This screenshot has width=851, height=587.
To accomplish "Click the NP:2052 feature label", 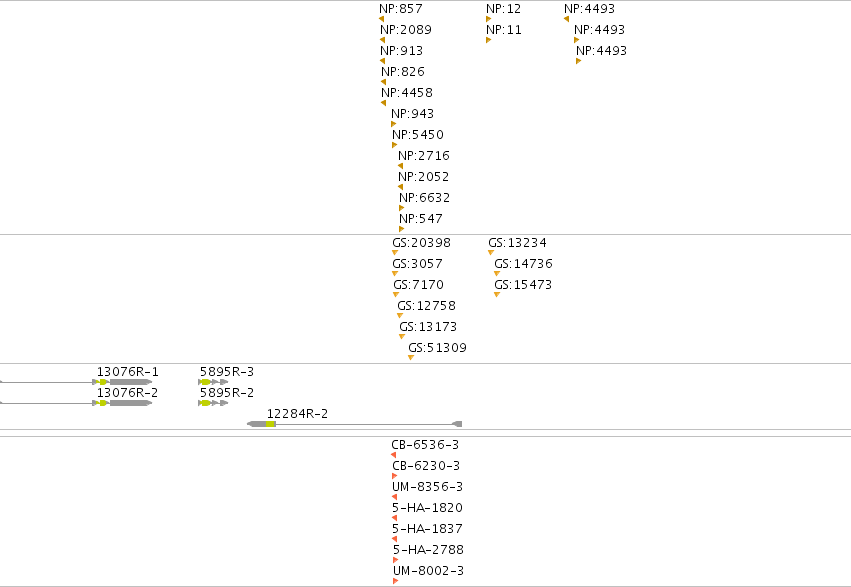I will coord(423,177).
